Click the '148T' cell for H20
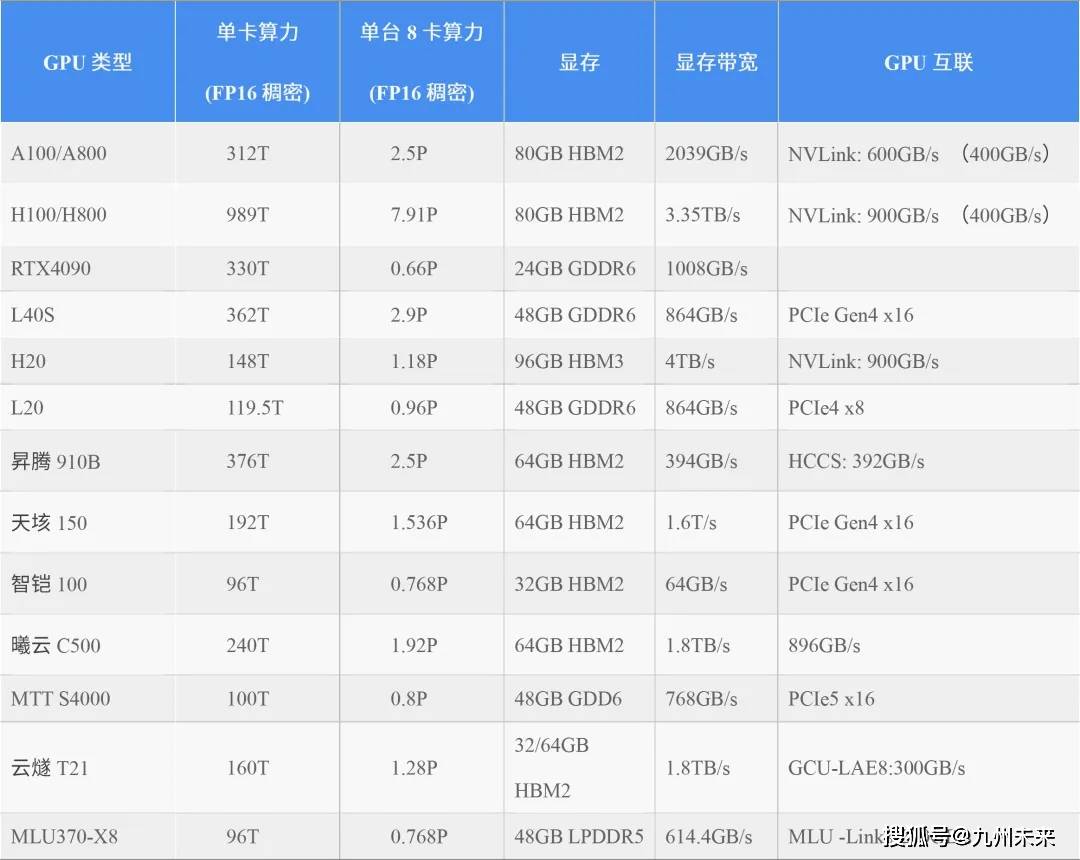The width and height of the screenshot is (1080, 860). coord(248,361)
